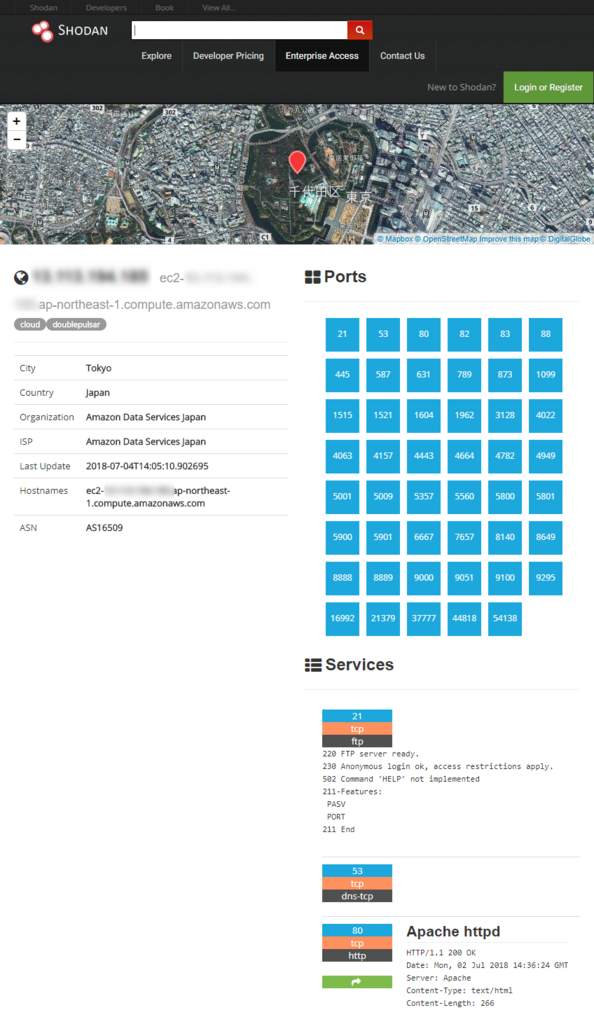The image size is (594, 1024).
Task: Zoom in on the map
Action: [16, 121]
